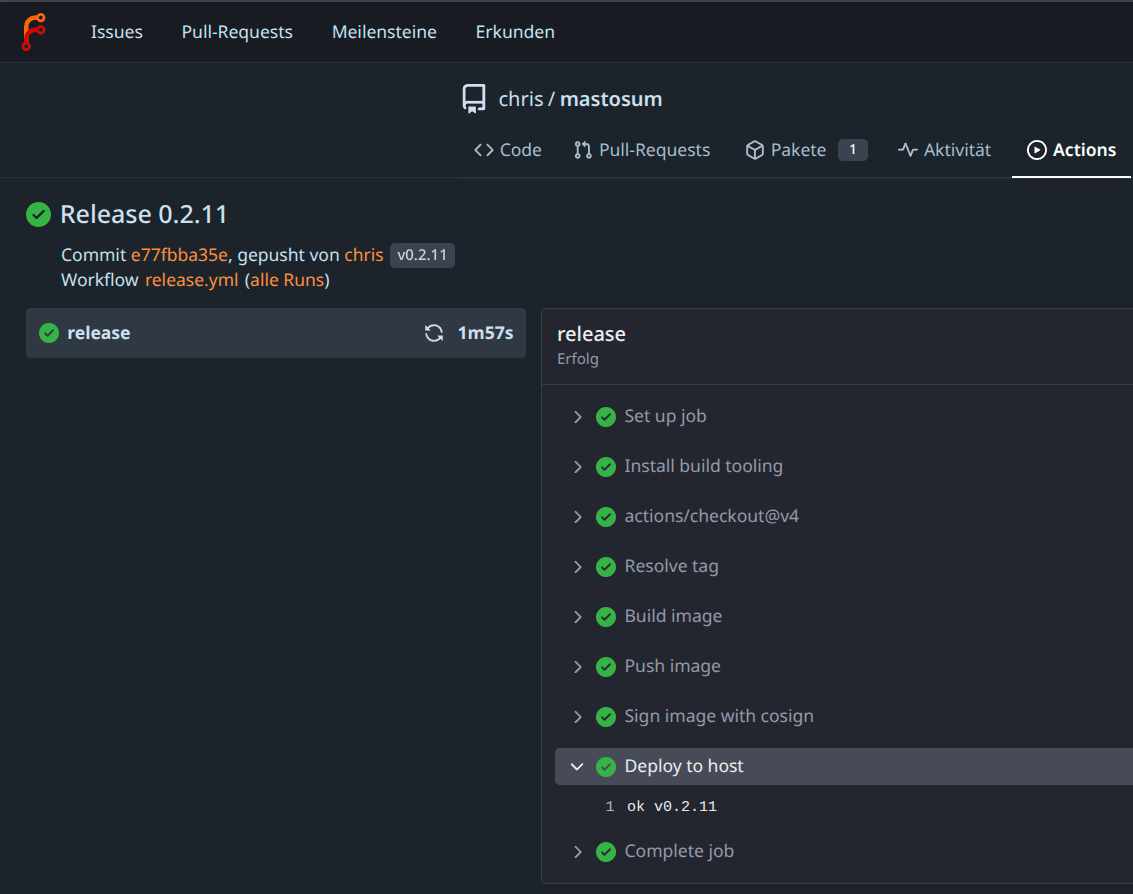Open the chris owner link

[520, 99]
